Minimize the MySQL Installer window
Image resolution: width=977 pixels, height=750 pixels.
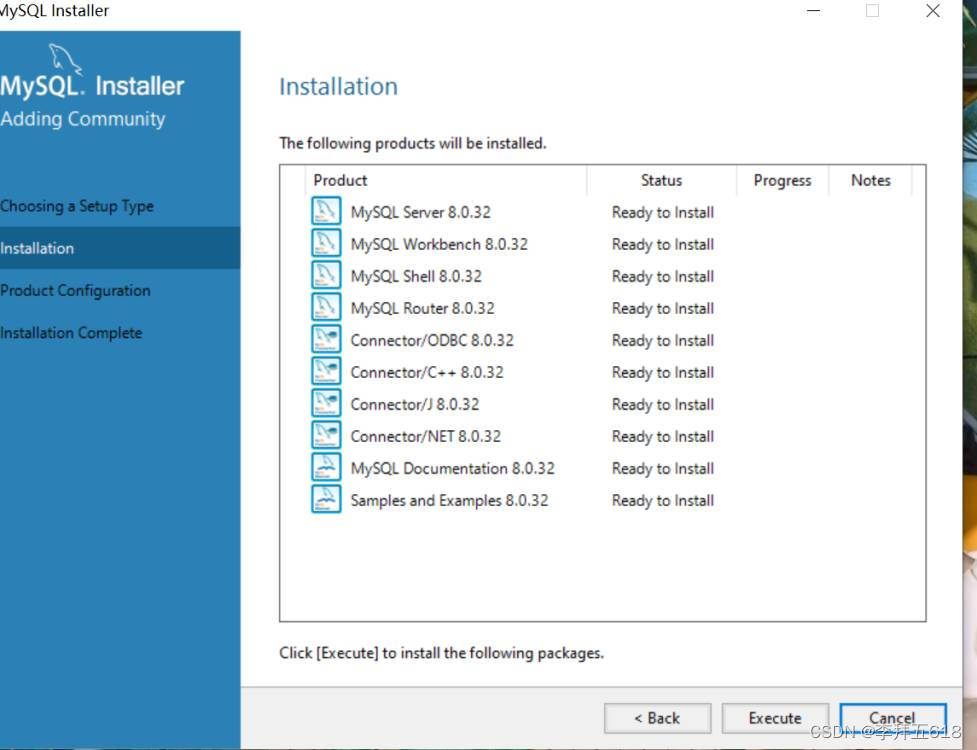pos(813,11)
